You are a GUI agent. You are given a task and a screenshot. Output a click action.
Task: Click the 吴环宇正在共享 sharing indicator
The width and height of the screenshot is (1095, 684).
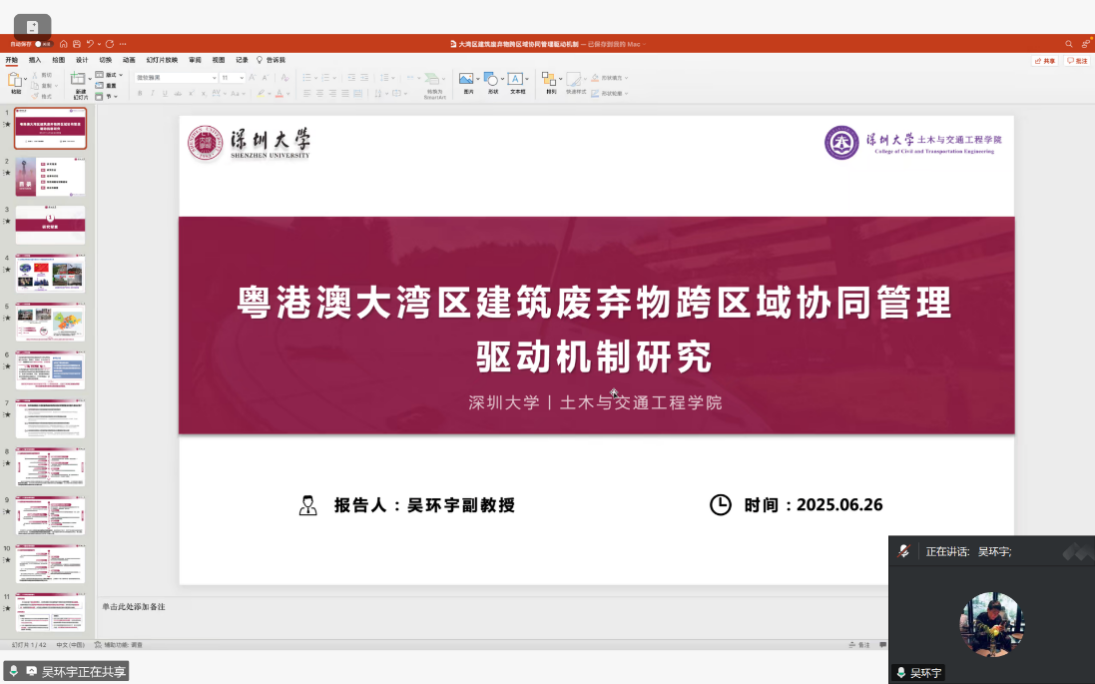pyautogui.click(x=67, y=671)
